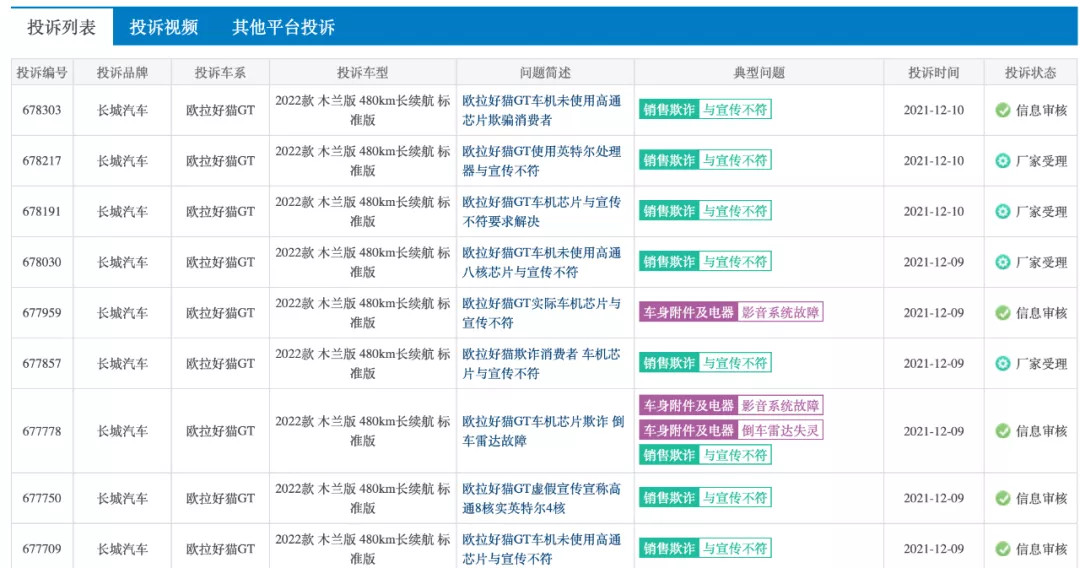The width and height of the screenshot is (1080, 568).
Task: Click 长城汽车 brand in row 678303
Action: (x=122, y=110)
